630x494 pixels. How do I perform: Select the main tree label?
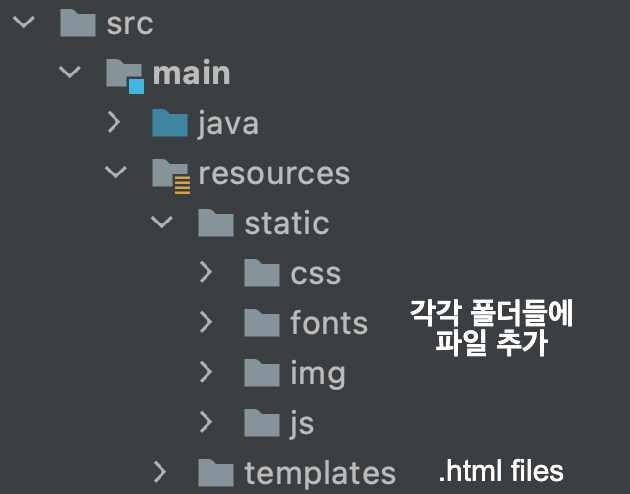[192, 73]
